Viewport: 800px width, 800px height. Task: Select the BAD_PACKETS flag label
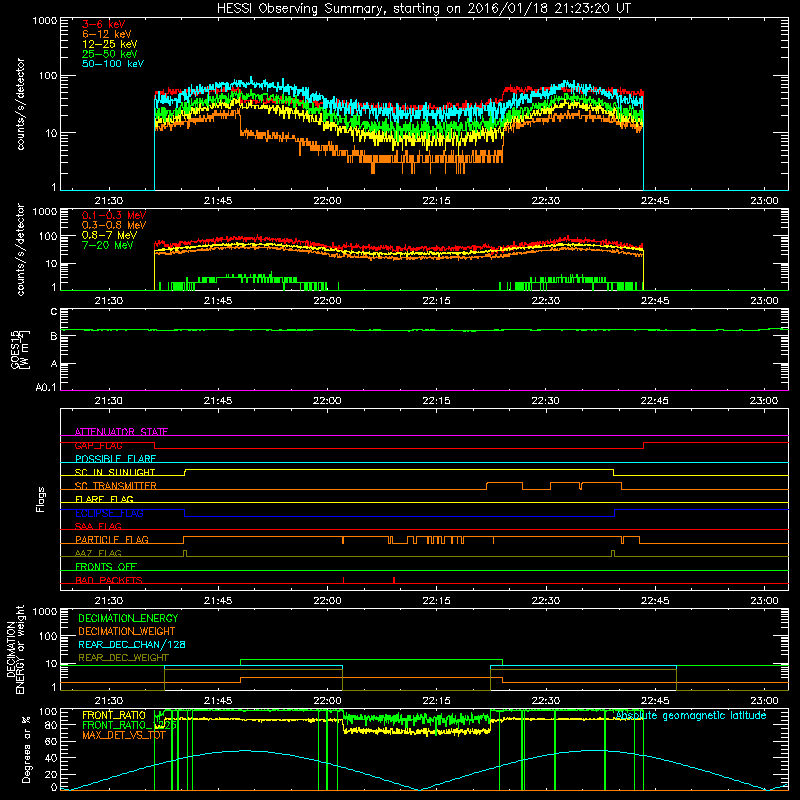tap(109, 581)
